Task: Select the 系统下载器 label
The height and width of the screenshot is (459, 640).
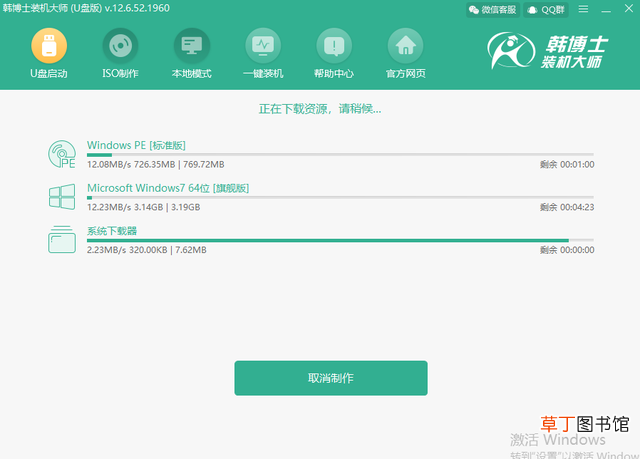Action: [x=112, y=231]
